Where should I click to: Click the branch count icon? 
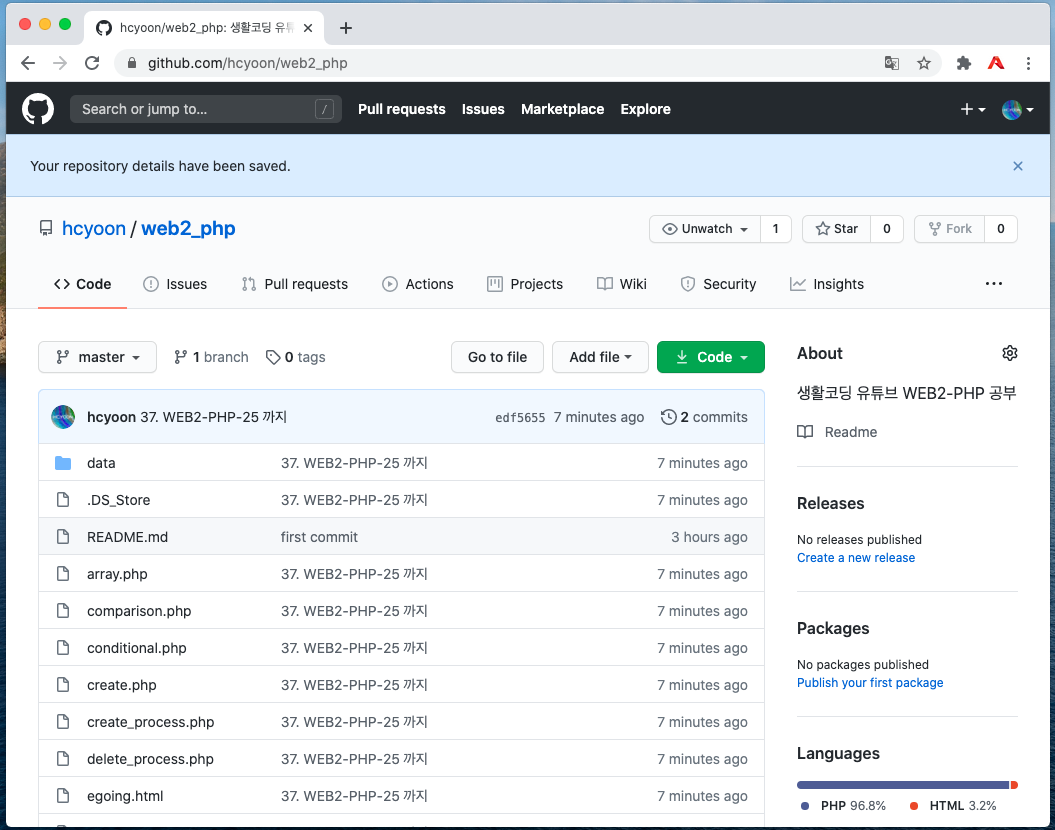tap(180, 357)
